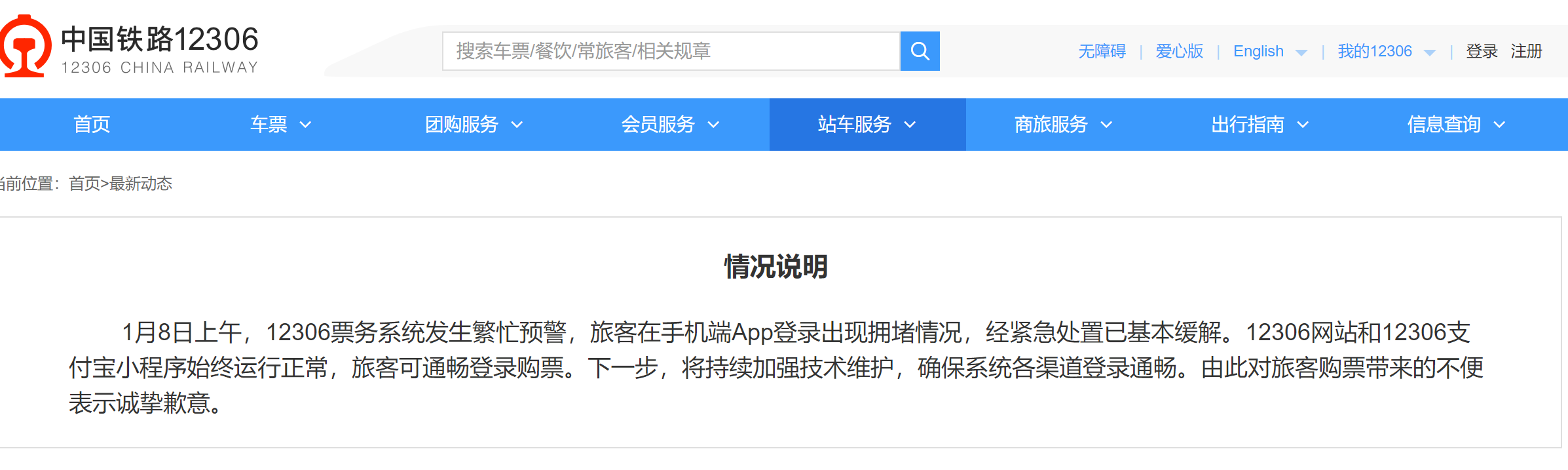
Task: Open the 无障碍 accessibility link
Action: pos(1102,51)
